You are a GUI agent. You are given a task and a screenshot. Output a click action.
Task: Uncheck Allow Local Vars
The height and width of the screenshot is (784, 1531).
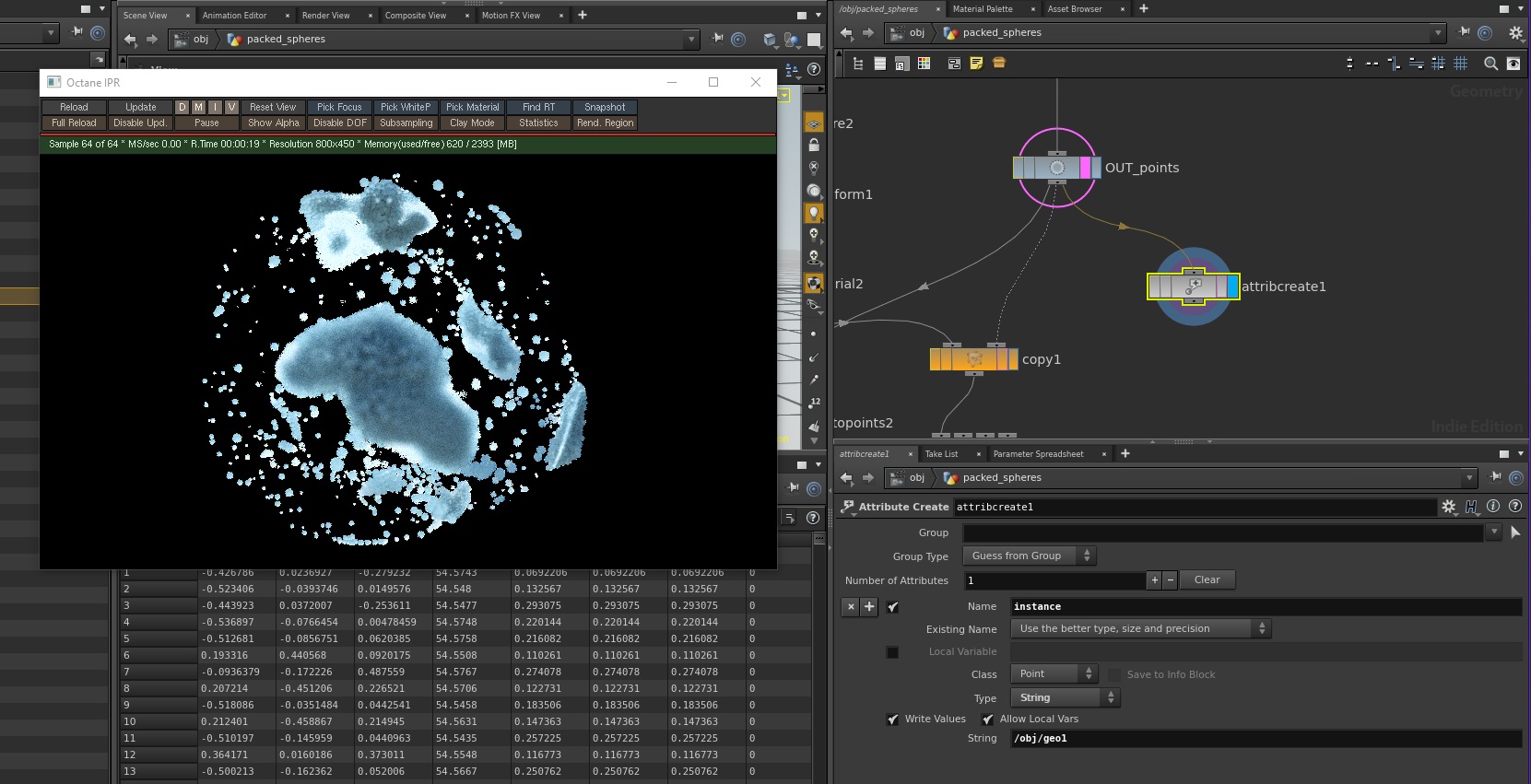pos(987,720)
